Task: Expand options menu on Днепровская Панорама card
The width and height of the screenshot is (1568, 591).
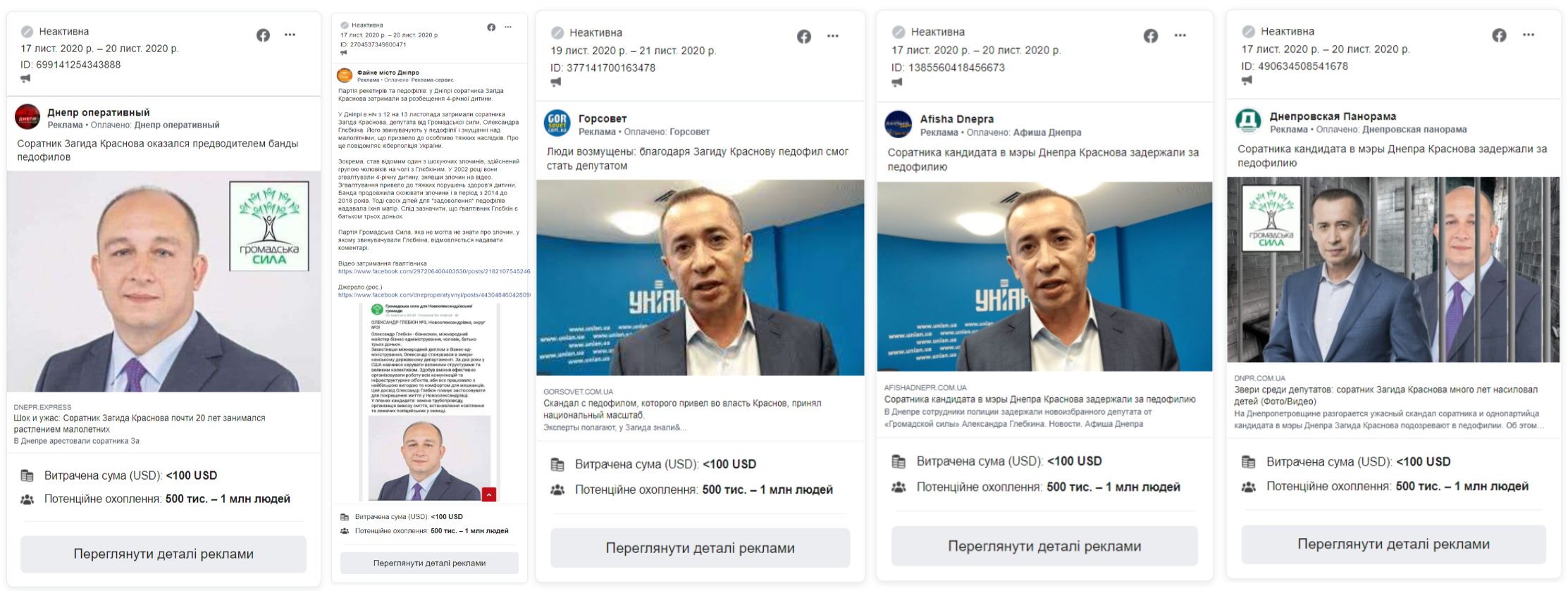Action: (x=1529, y=35)
